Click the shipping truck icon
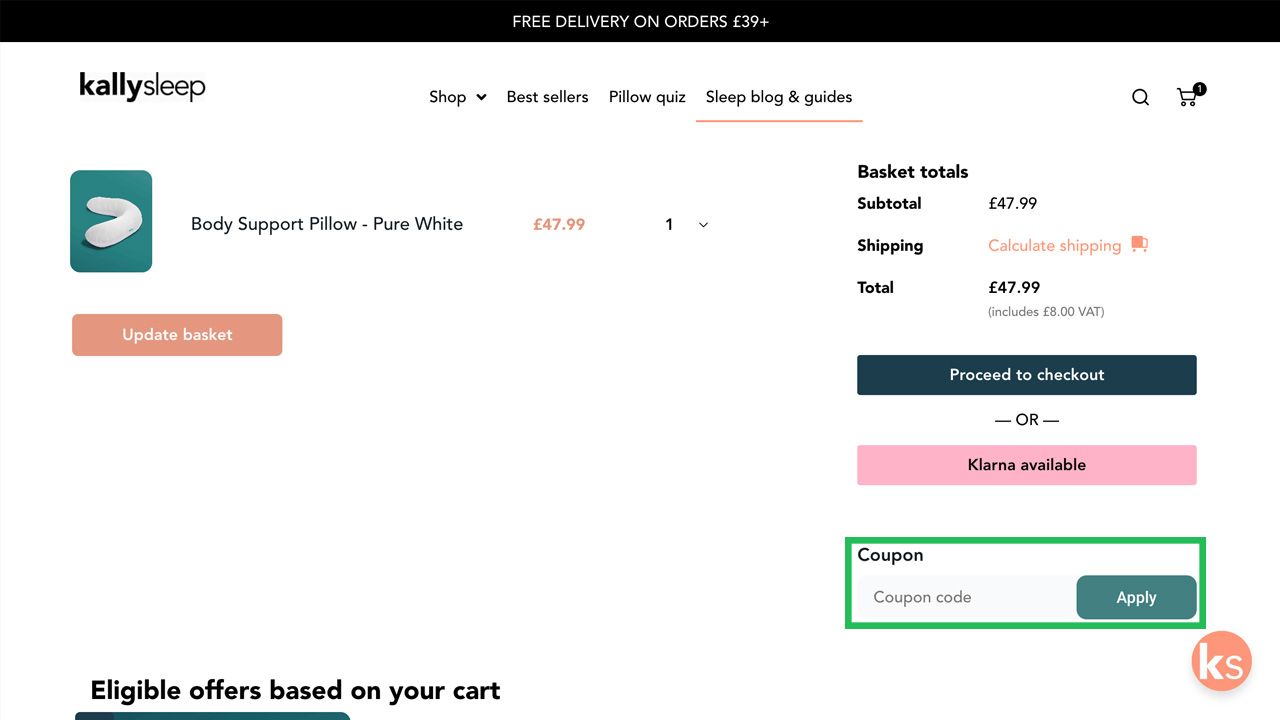 click(1139, 244)
